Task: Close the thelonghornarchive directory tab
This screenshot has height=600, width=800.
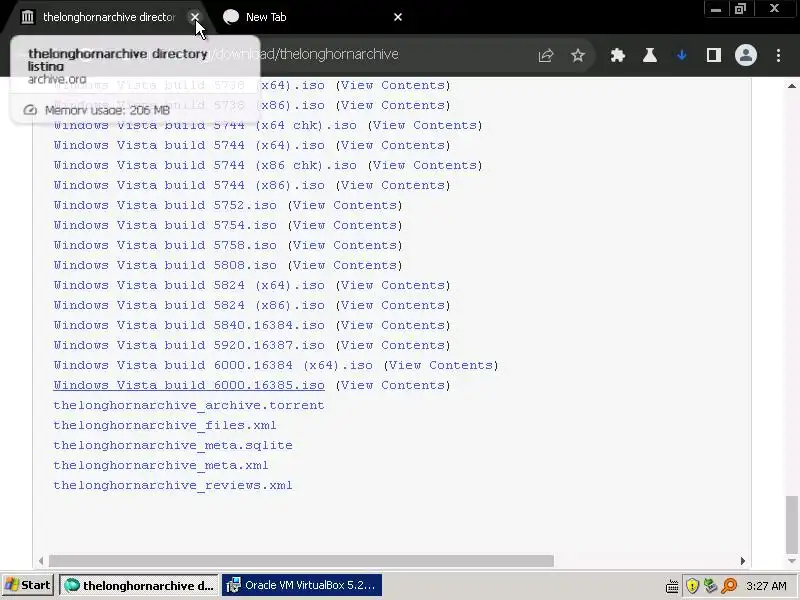Action: pyautogui.click(x=195, y=17)
